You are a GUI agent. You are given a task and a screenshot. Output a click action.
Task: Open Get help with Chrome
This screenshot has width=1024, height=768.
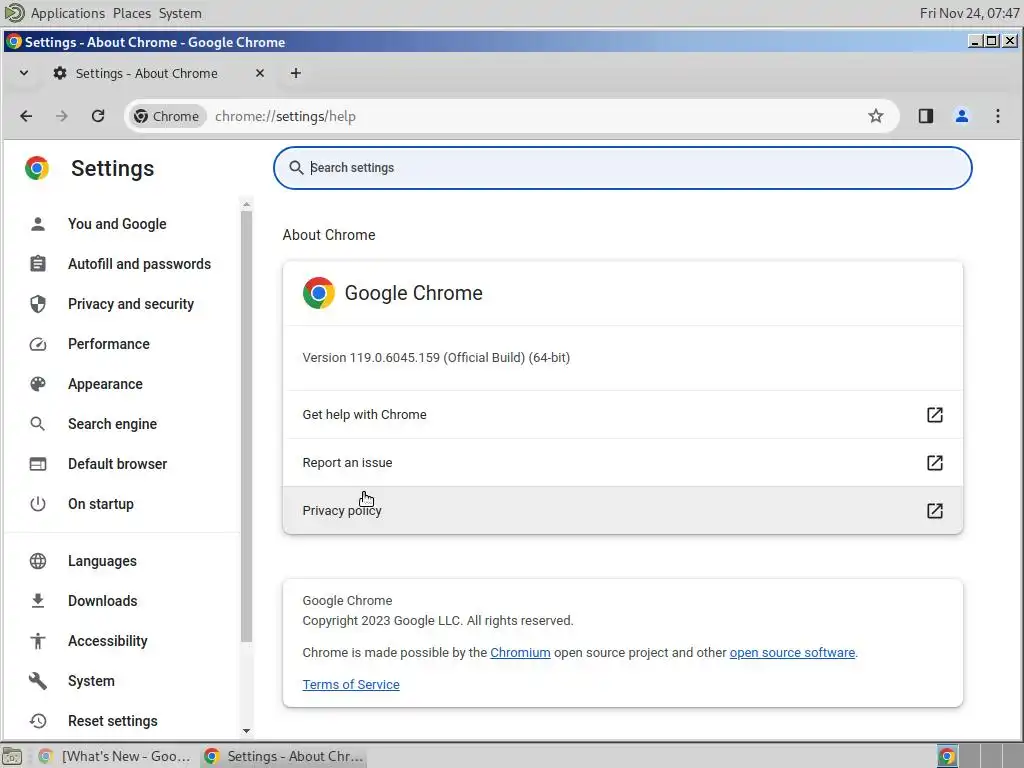click(622, 415)
